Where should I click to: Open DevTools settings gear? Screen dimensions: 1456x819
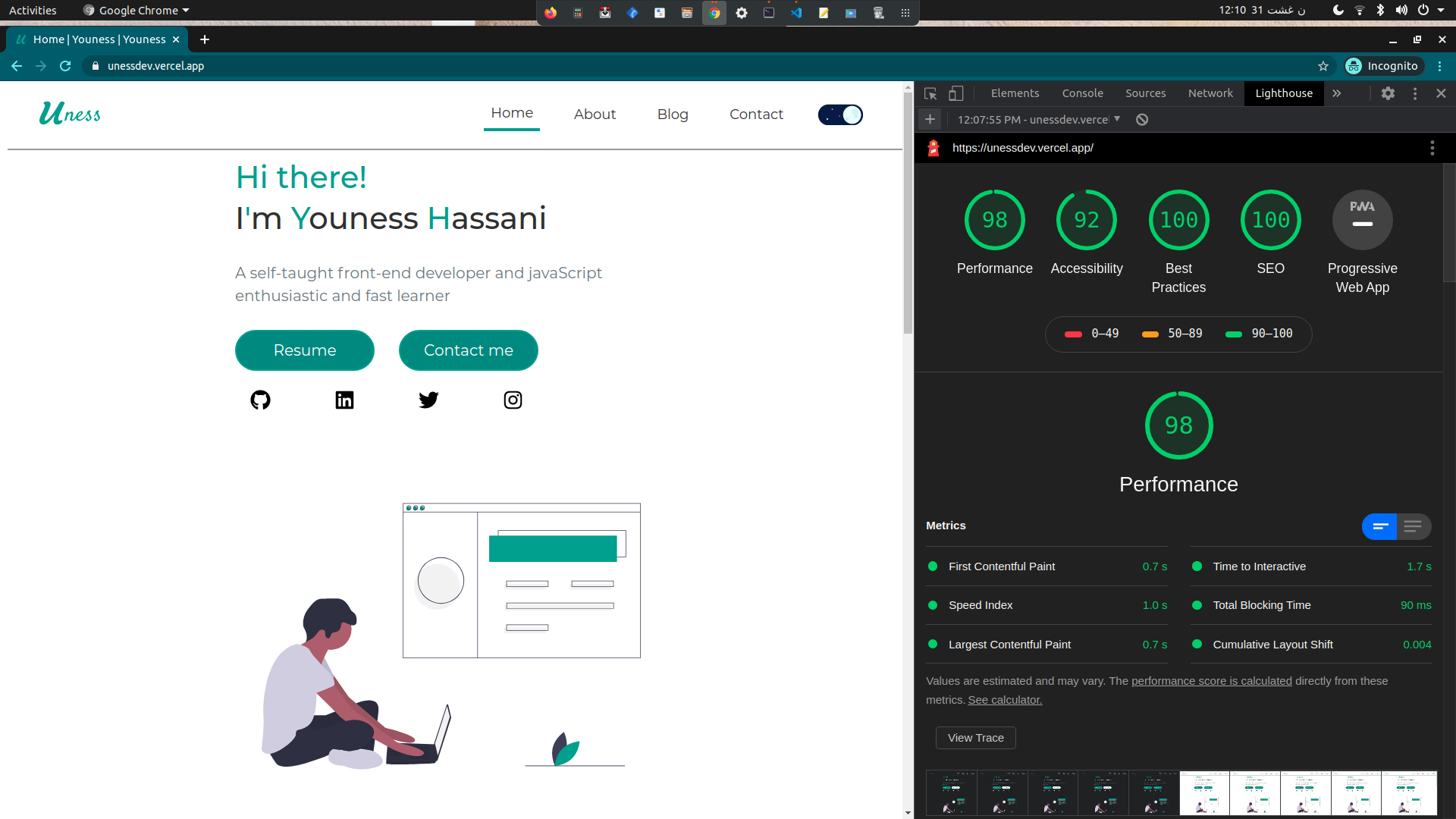click(x=1388, y=93)
